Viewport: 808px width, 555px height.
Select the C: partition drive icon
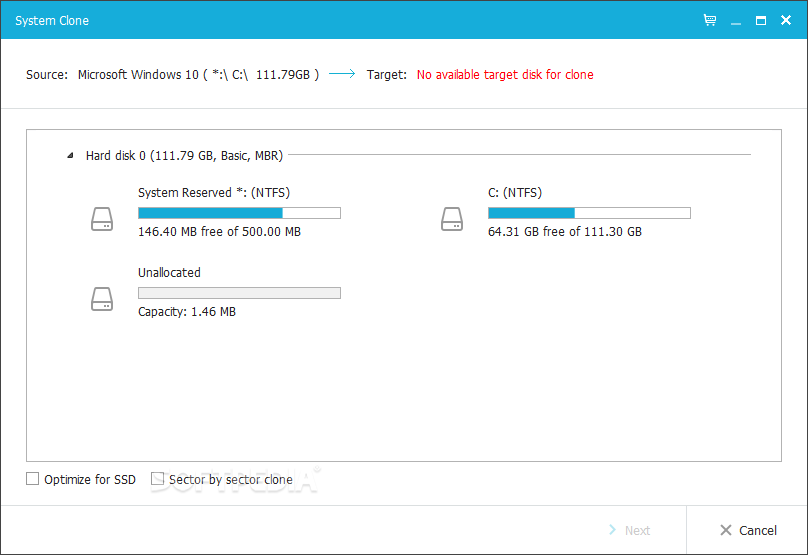[x=451, y=219]
